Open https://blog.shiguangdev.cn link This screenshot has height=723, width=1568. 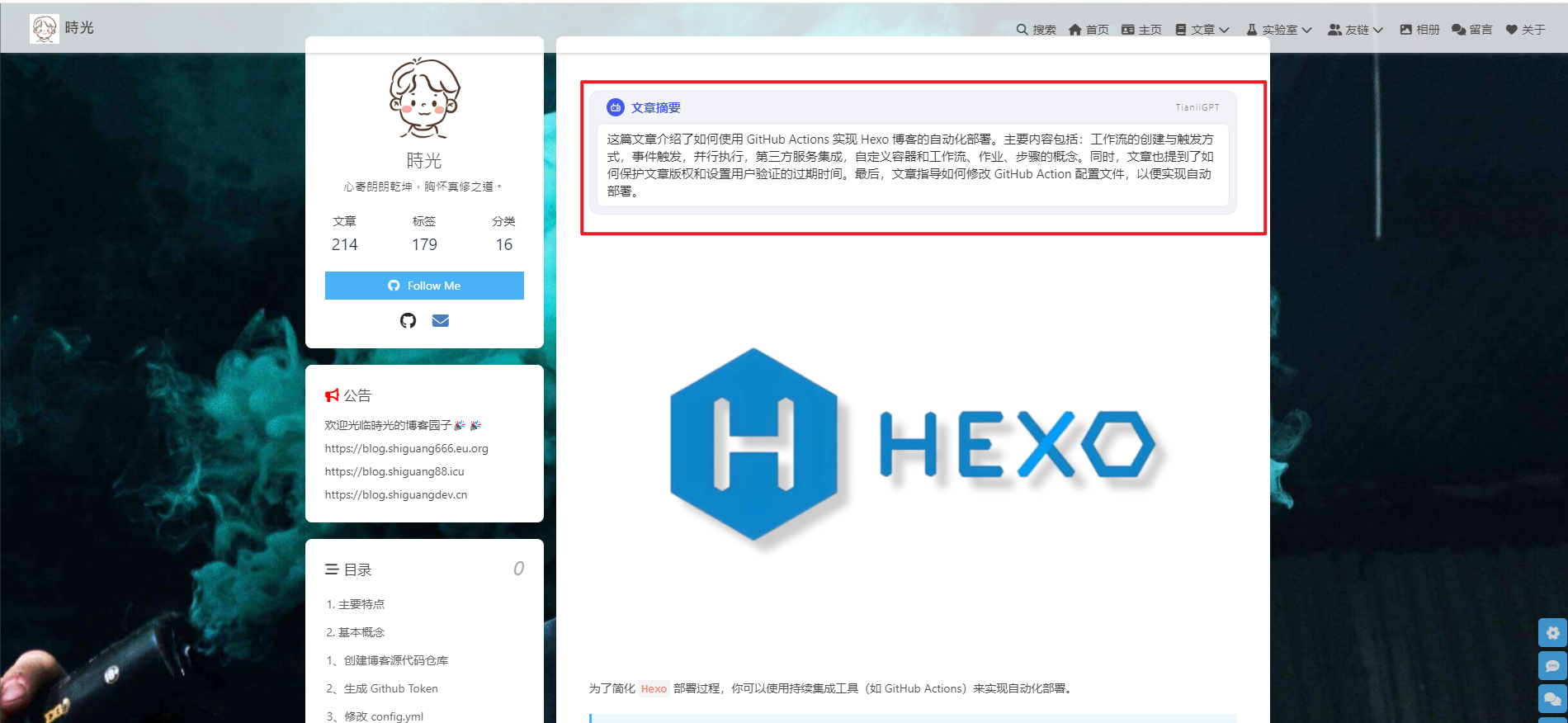396,494
